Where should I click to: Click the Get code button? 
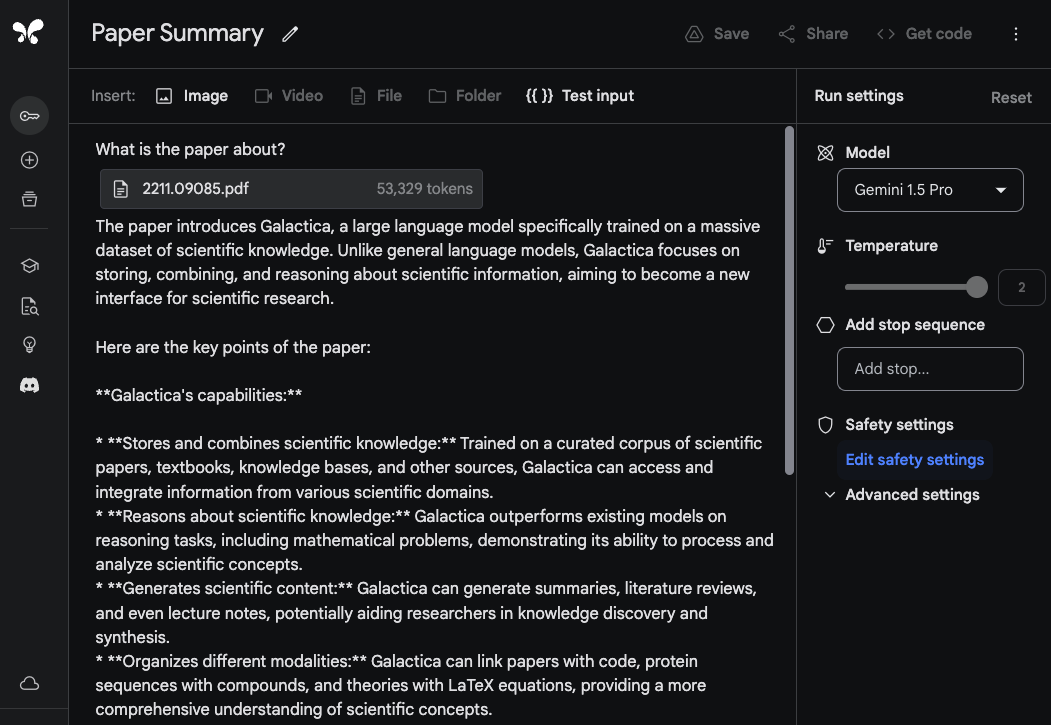pos(924,34)
